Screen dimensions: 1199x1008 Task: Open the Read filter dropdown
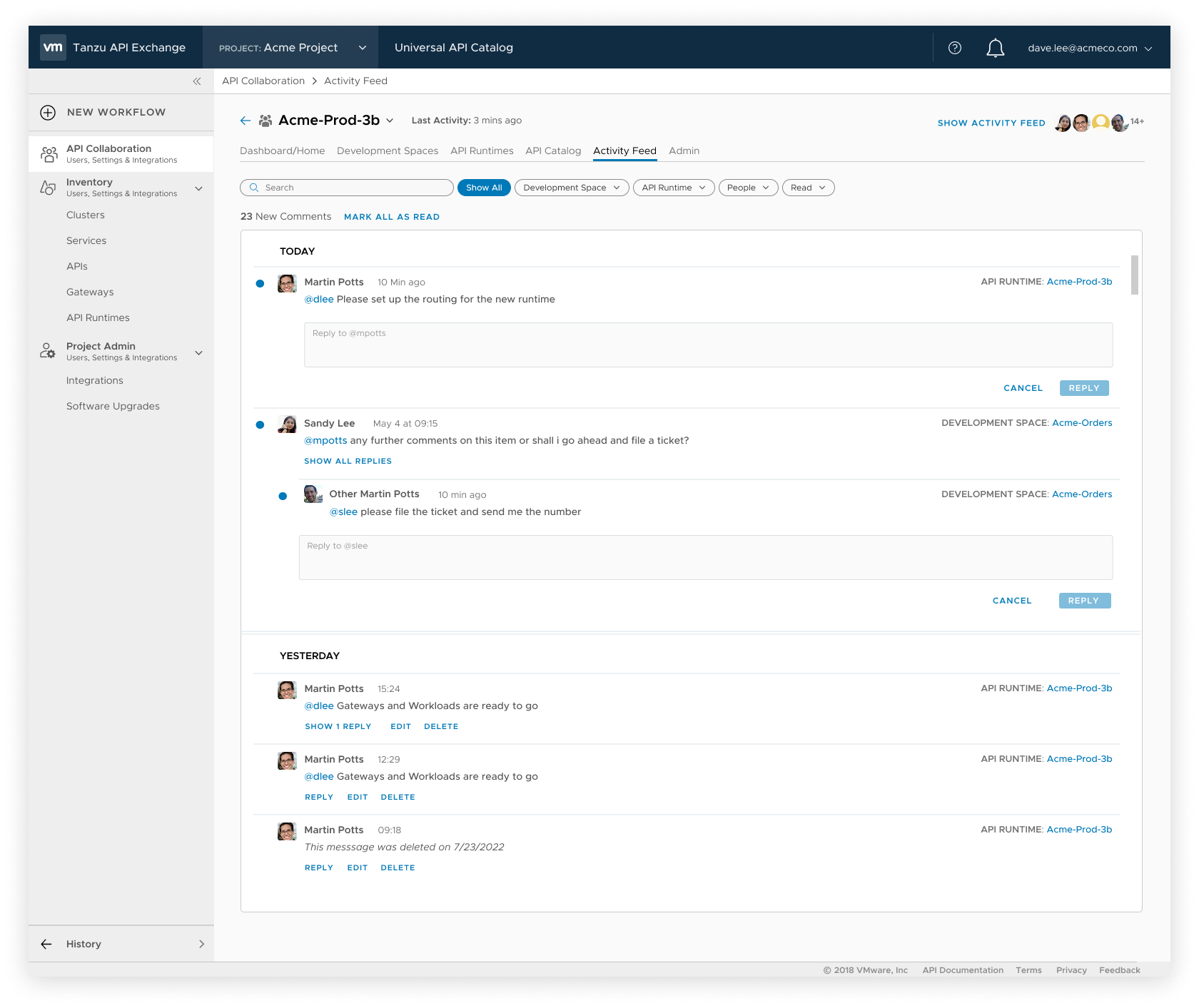tap(808, 188)
